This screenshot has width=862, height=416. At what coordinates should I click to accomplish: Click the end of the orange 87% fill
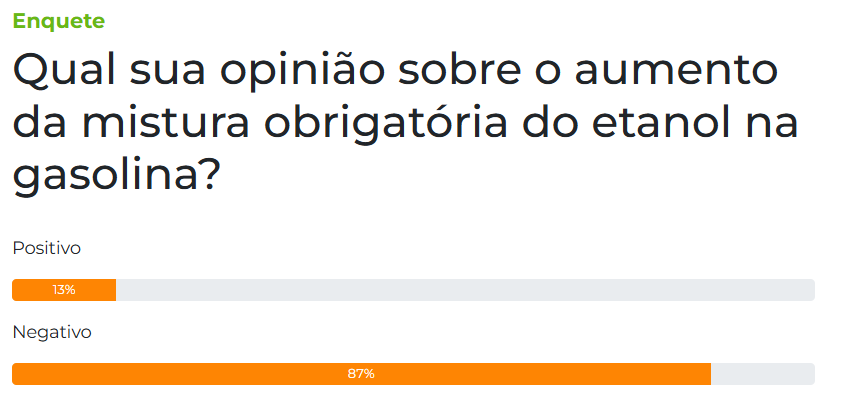[708, 374]
